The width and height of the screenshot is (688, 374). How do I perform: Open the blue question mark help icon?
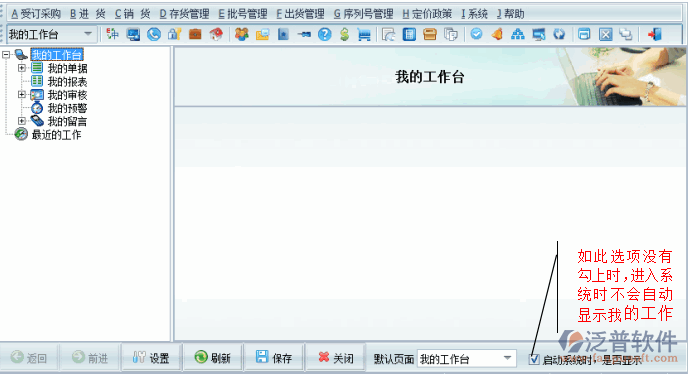tap(325, 34)
